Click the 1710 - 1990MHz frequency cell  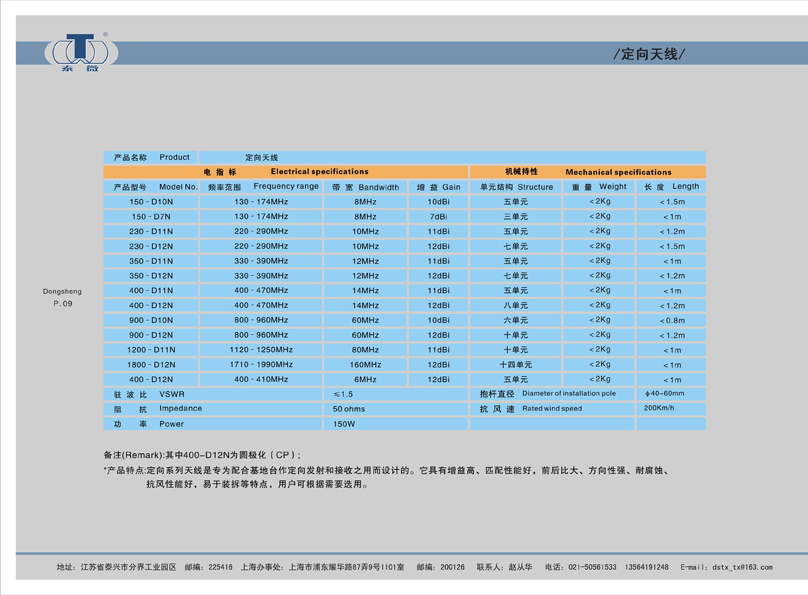(261, 365)
